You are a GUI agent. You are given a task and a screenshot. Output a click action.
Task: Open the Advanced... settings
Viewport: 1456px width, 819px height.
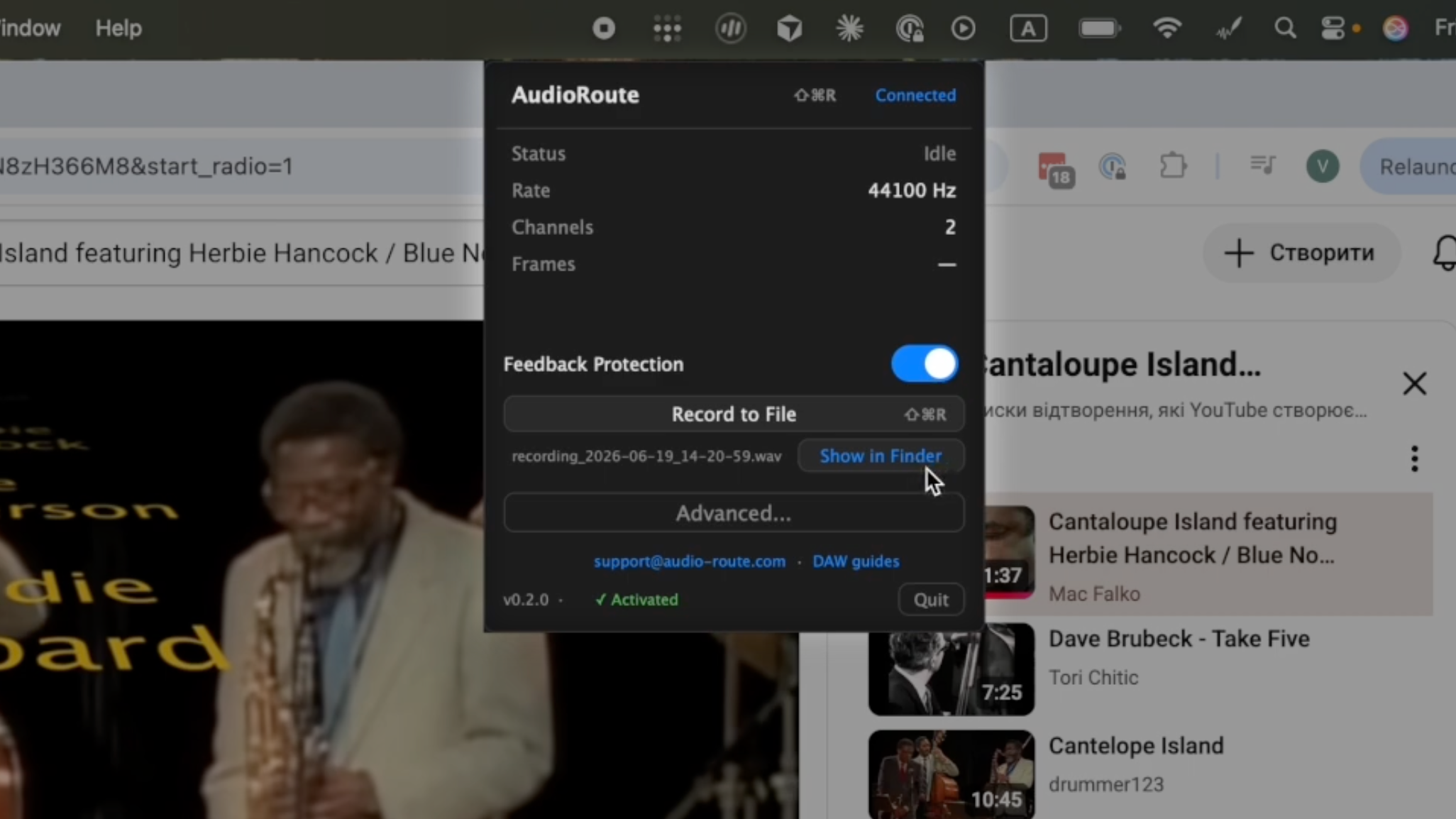point(734,512)
